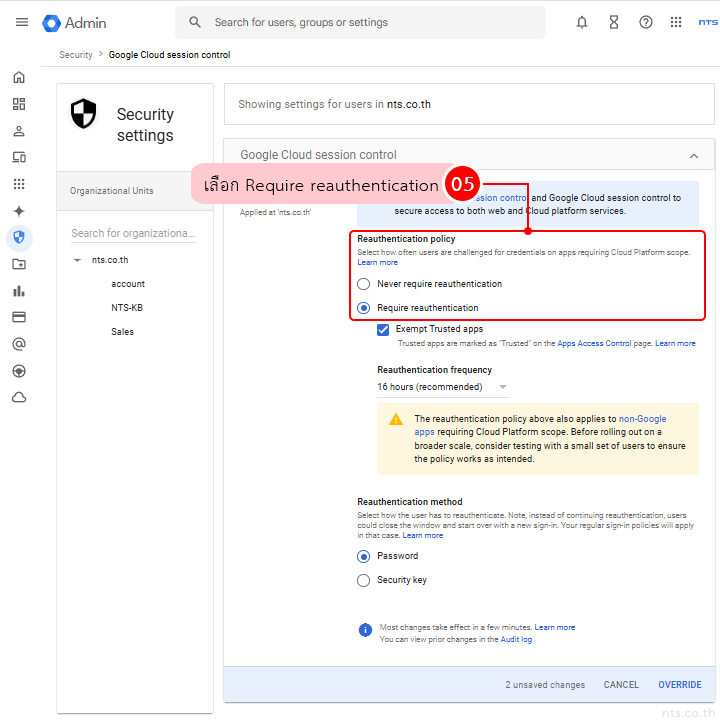Viewport: 720px width, 722px height.
Task: Open Security shield icon in sidebar
Action: click(x=19, y=238)
